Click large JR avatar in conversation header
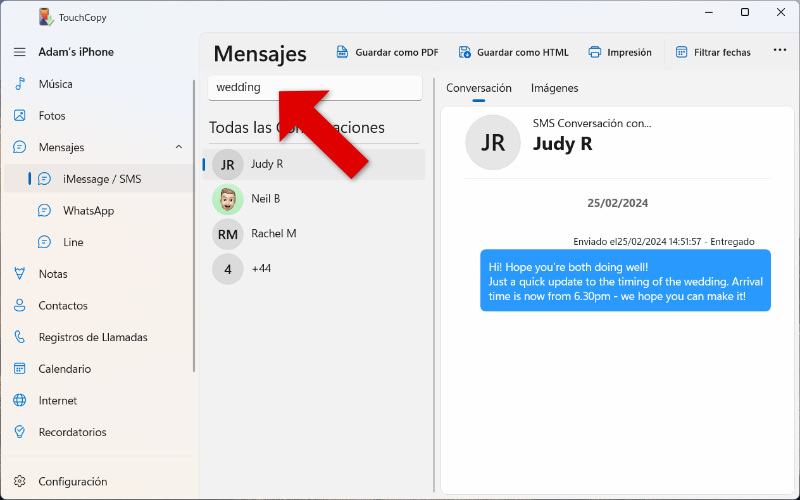 pos(493,142)
